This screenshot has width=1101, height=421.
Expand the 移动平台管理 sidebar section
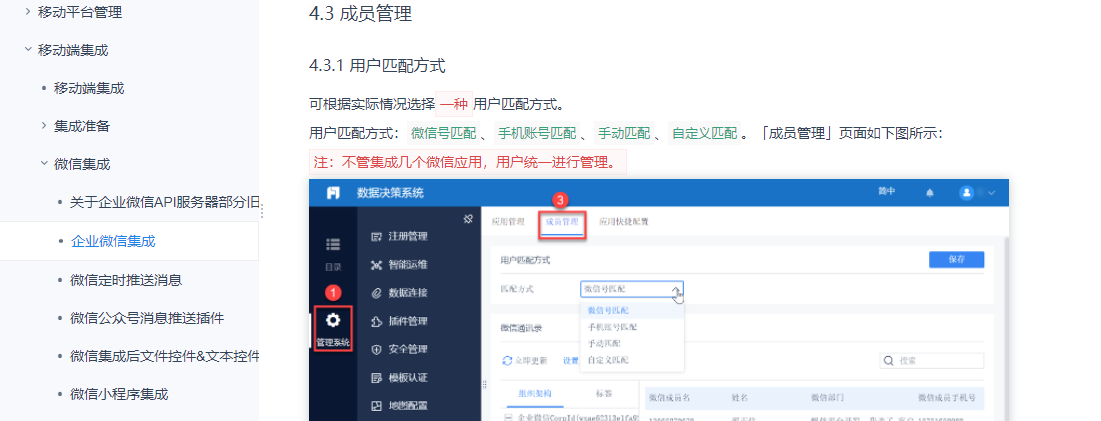[27, 12]
